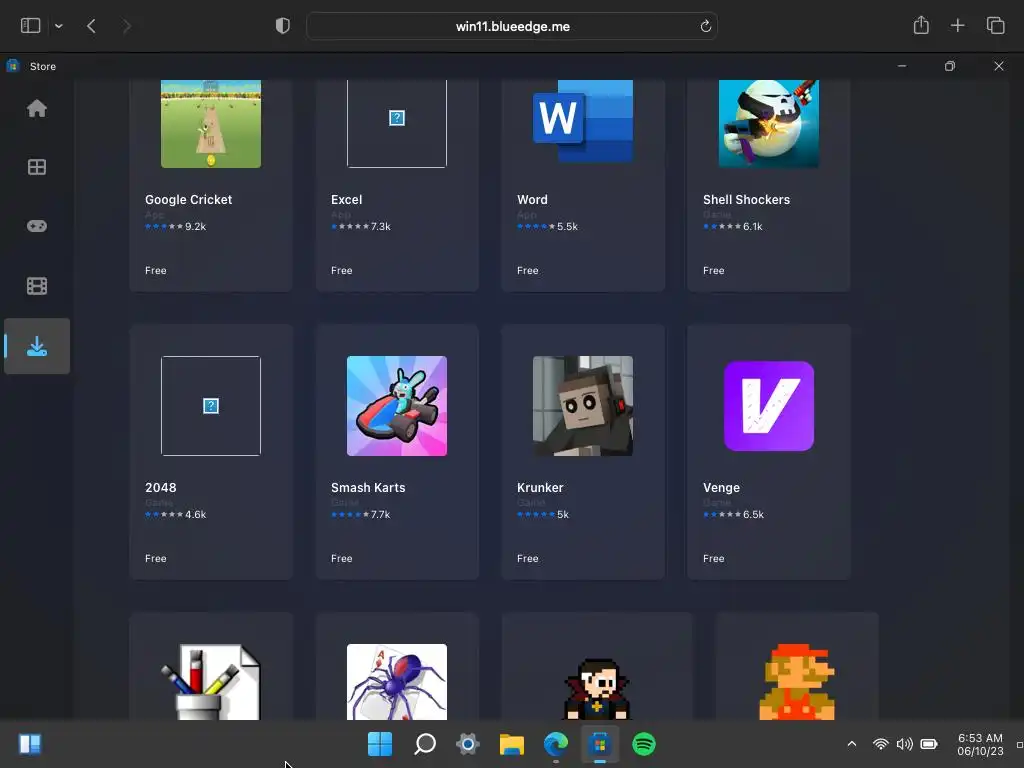Open the Venge purple V icon
This screenshot has width=1024, height=768.
[x=769, y=406]
